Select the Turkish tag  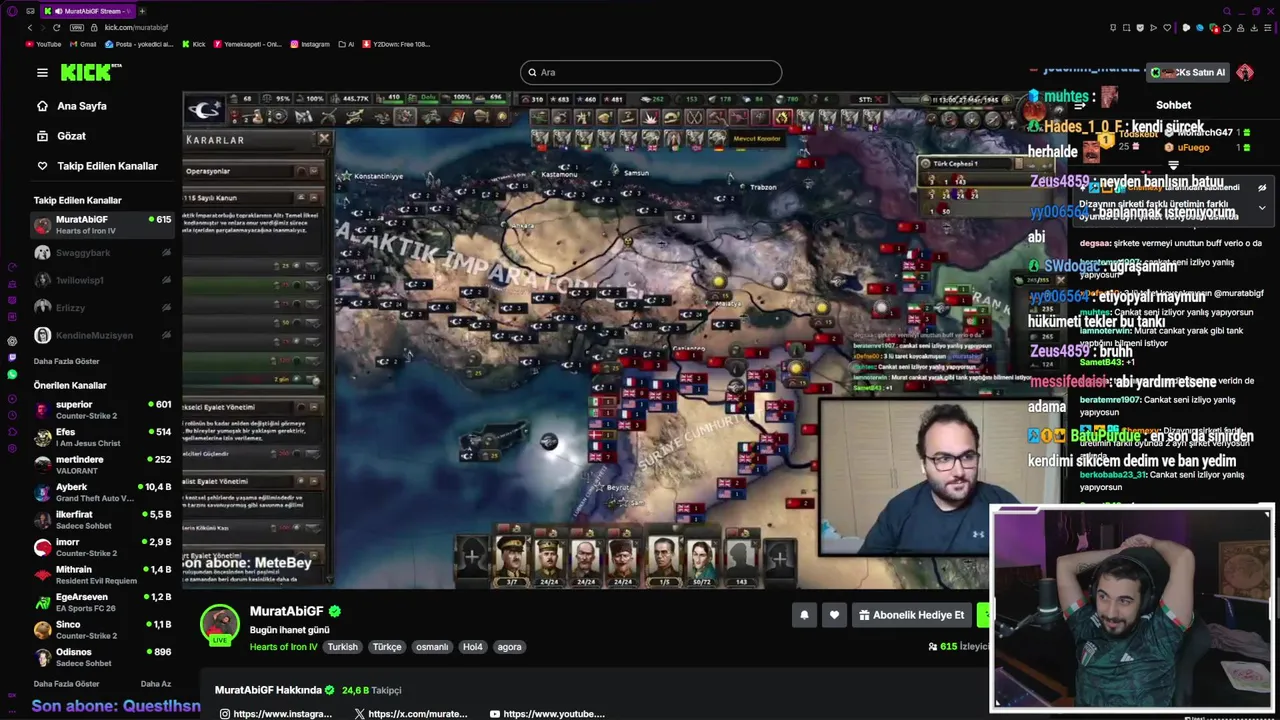(343, 647)
